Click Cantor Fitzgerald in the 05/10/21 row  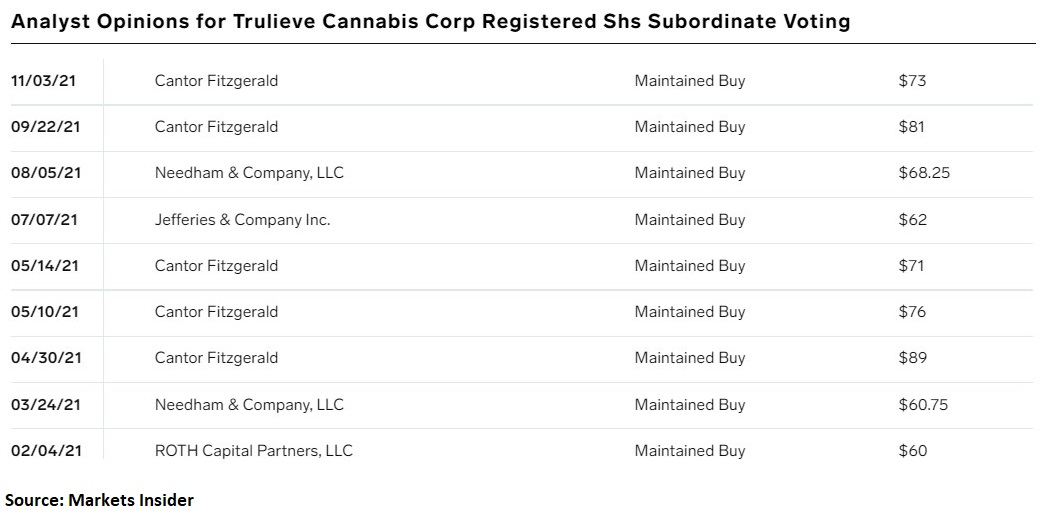pyautogui.click(x=216, y=311)
